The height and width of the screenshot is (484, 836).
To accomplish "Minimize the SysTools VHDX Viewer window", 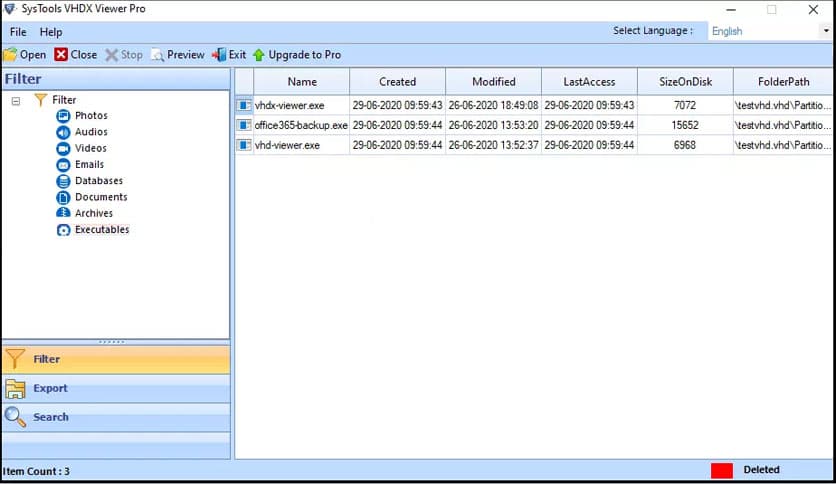I will [x=731, y=10].
